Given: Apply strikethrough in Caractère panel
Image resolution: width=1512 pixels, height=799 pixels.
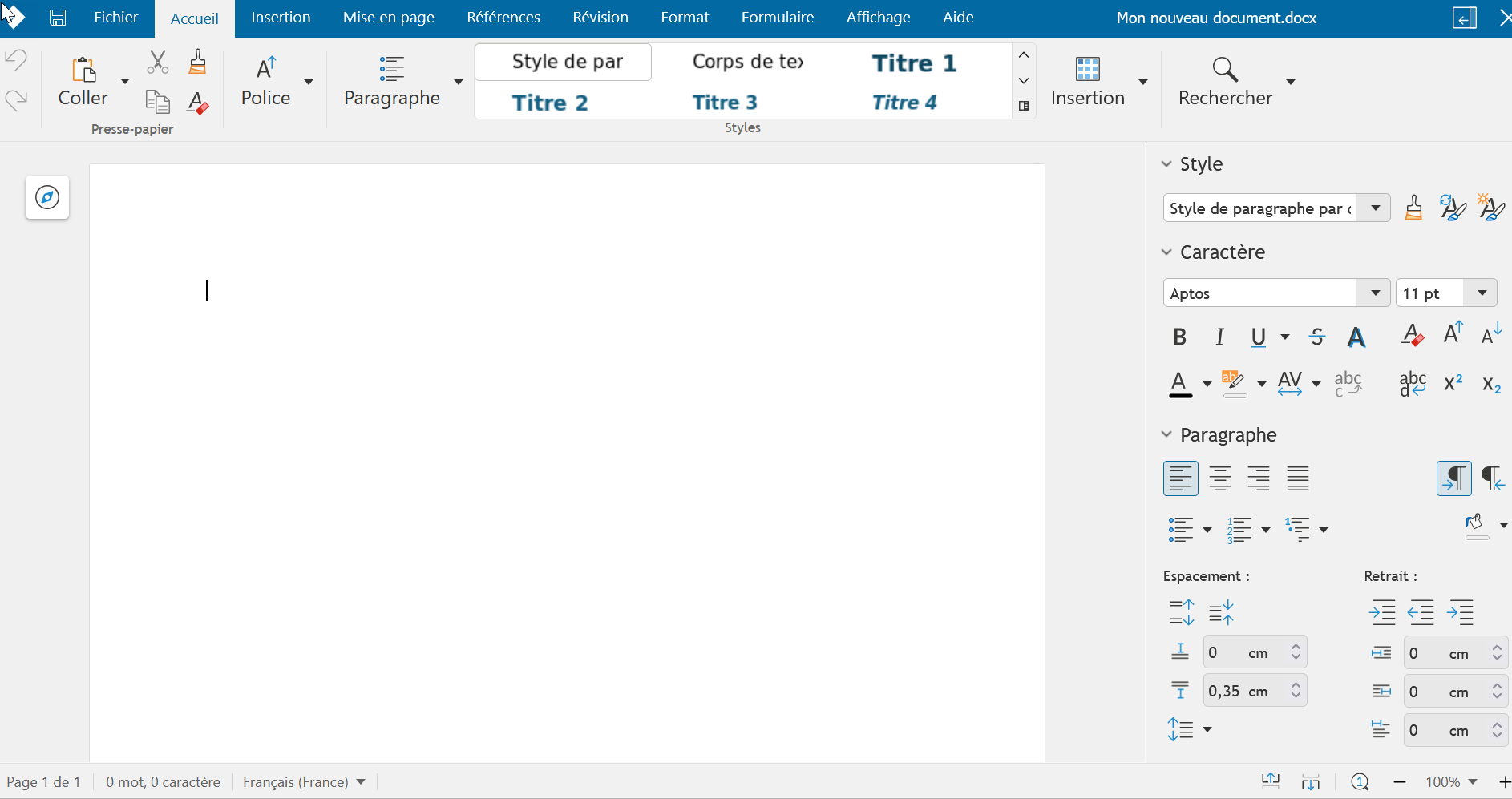Looking at the screenshot, I should point(1317,337).
